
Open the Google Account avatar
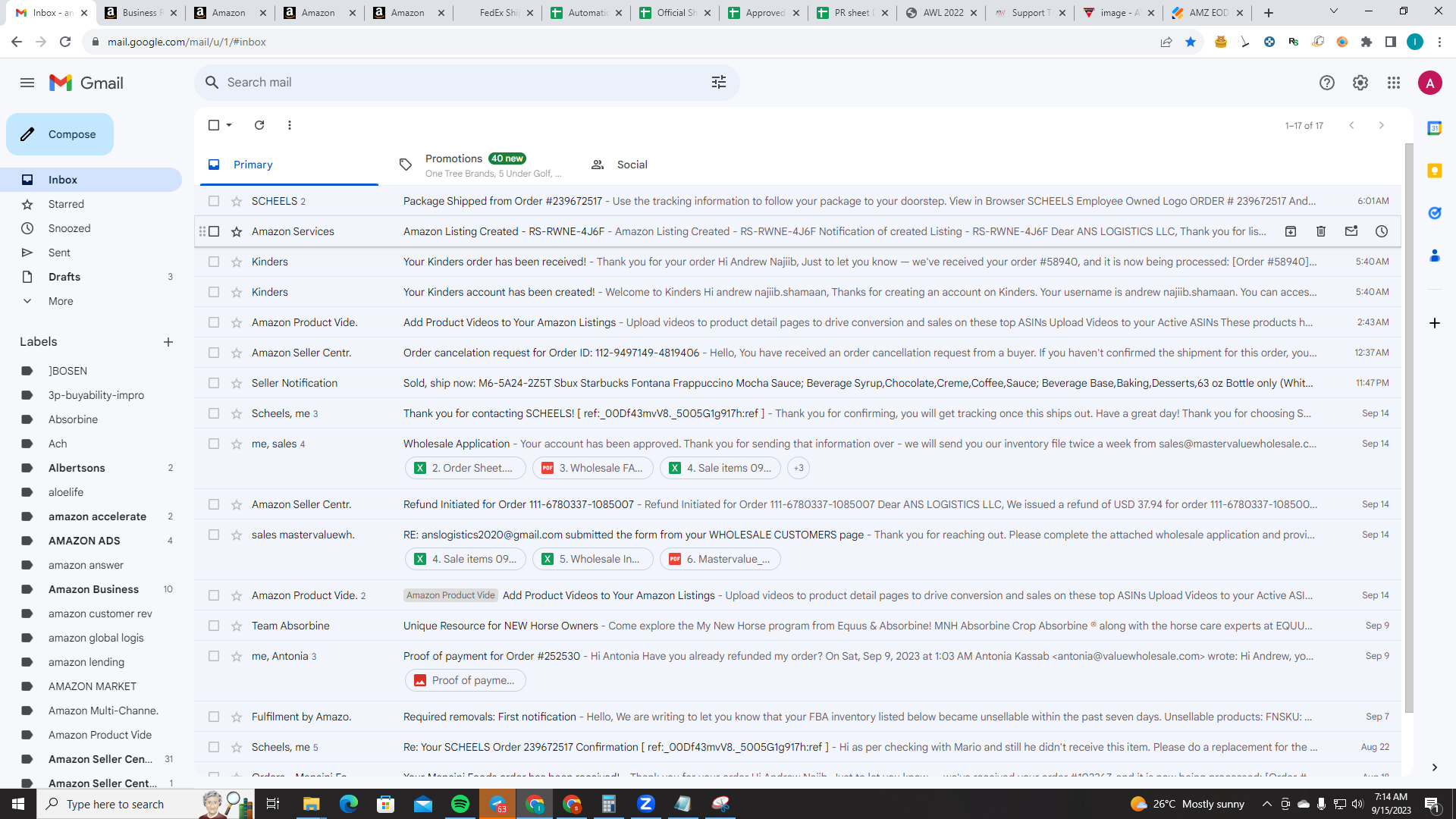pos(1430,83)
